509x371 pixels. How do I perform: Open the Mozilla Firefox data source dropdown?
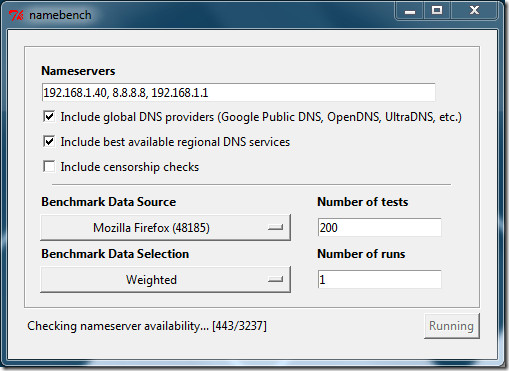[165, 228]
